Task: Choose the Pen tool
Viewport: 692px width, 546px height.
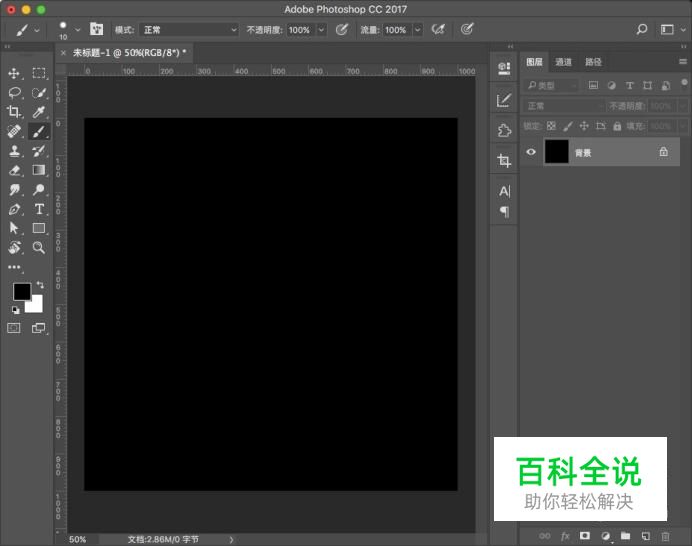Action: (x=15, y=209)
